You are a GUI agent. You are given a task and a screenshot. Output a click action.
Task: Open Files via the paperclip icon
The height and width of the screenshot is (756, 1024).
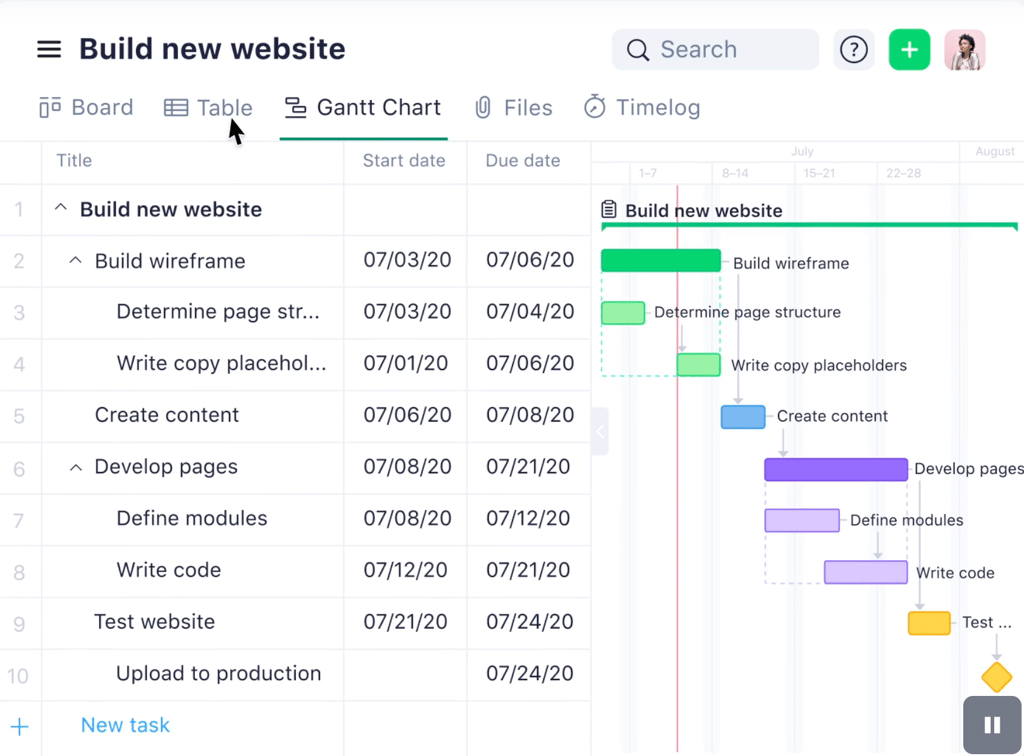click(x=483, y=106)
